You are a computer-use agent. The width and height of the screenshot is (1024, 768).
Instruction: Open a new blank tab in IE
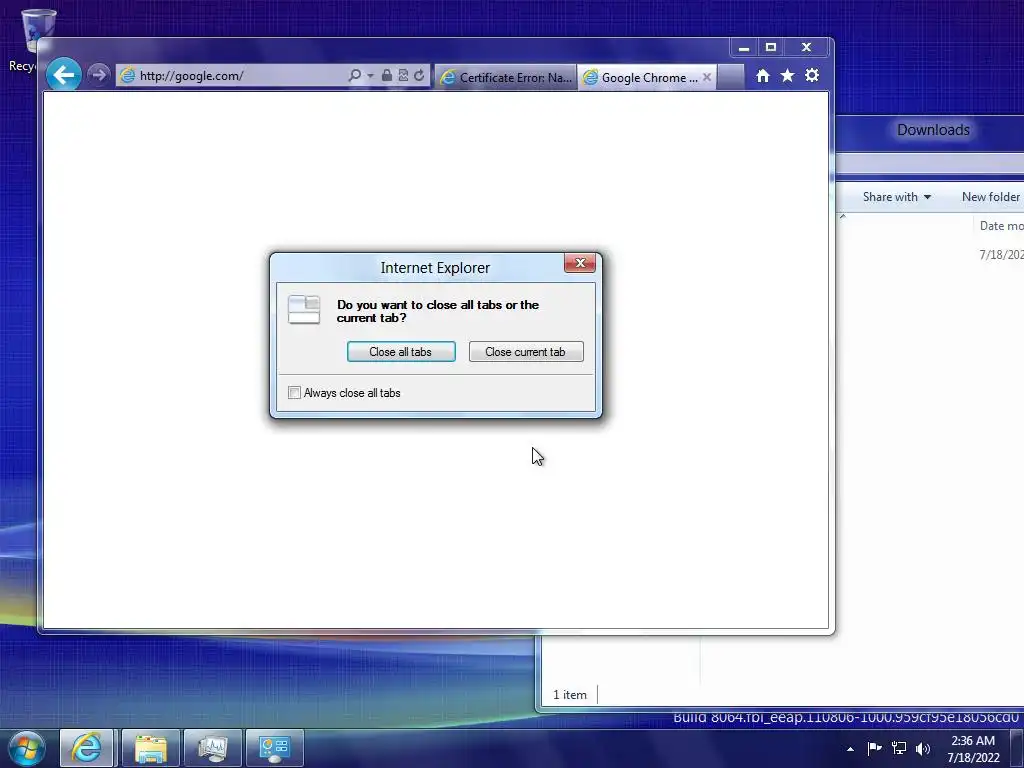[x=730, y=77]
